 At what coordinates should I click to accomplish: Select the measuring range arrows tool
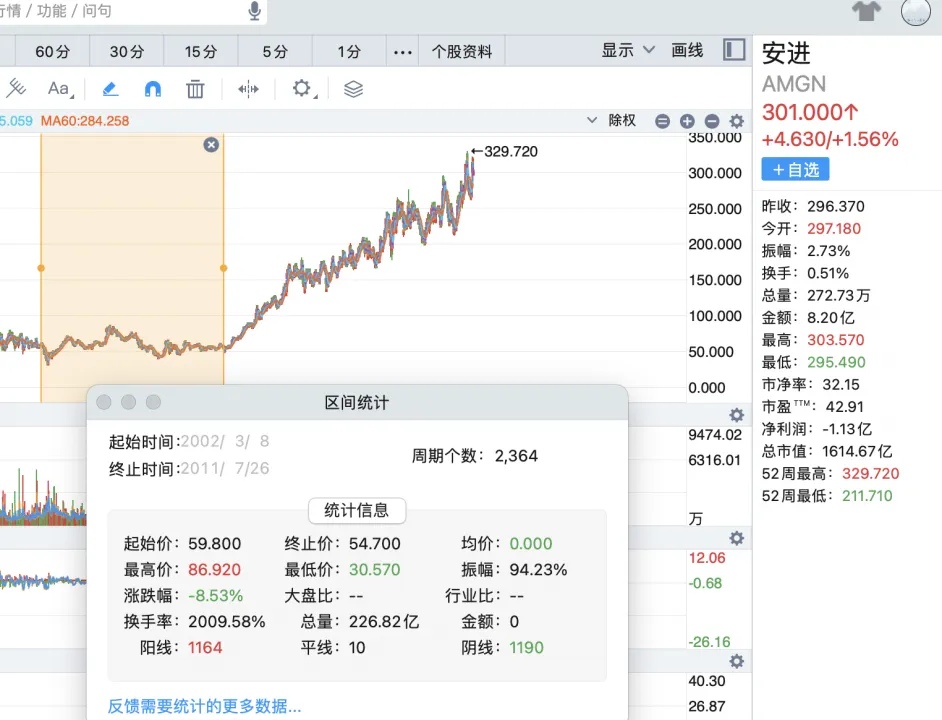[x=248, y=89]
